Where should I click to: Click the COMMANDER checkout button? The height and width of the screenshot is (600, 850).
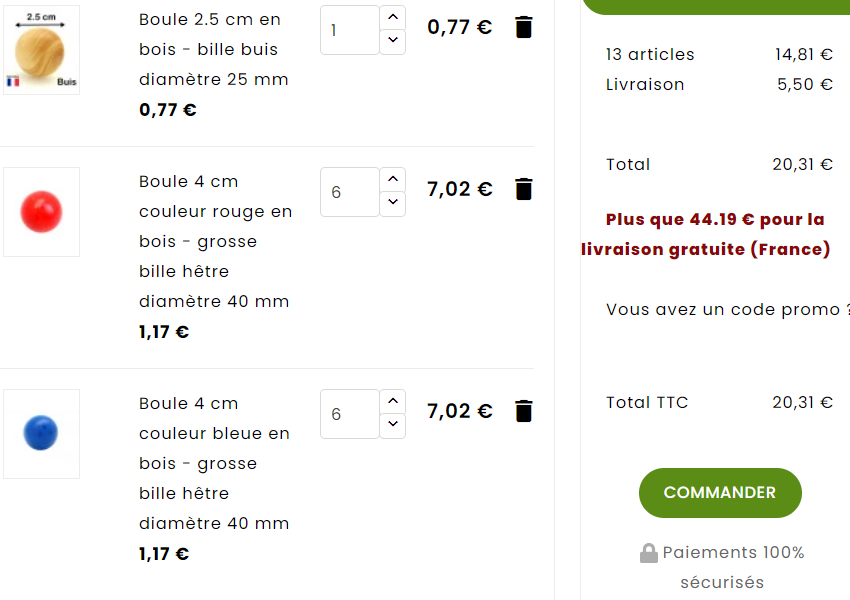pos(720,493)
